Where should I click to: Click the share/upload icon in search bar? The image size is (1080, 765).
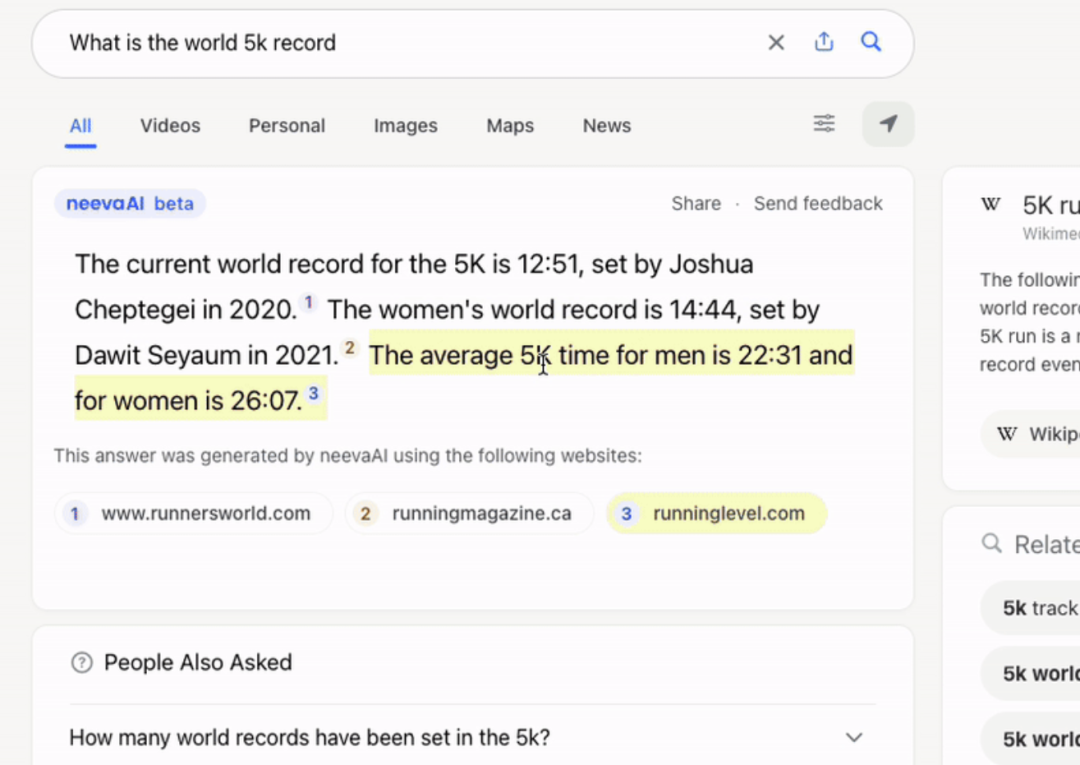(x=824, y=42)
